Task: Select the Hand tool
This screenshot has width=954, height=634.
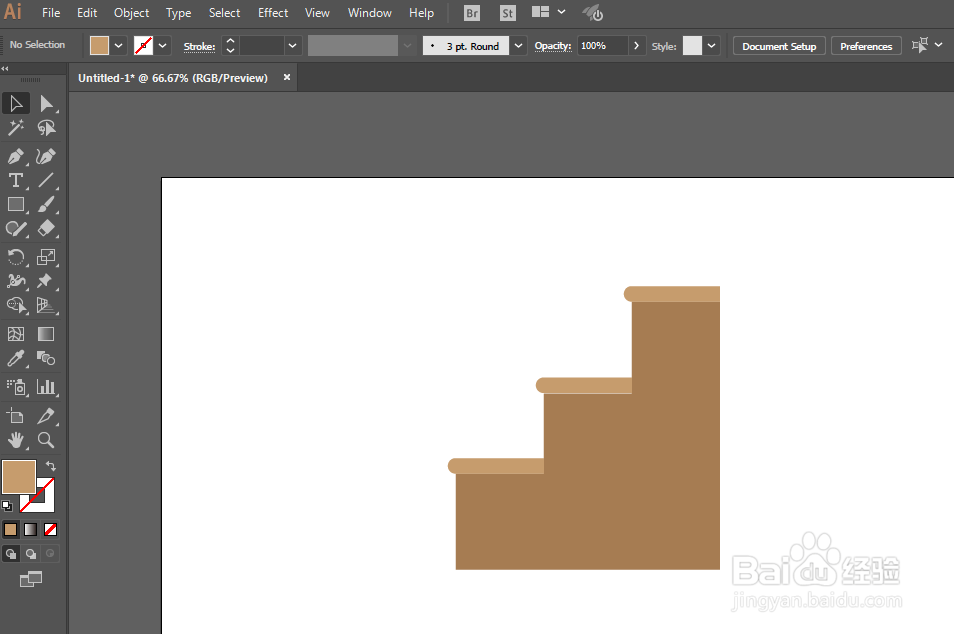Action: 16,440
